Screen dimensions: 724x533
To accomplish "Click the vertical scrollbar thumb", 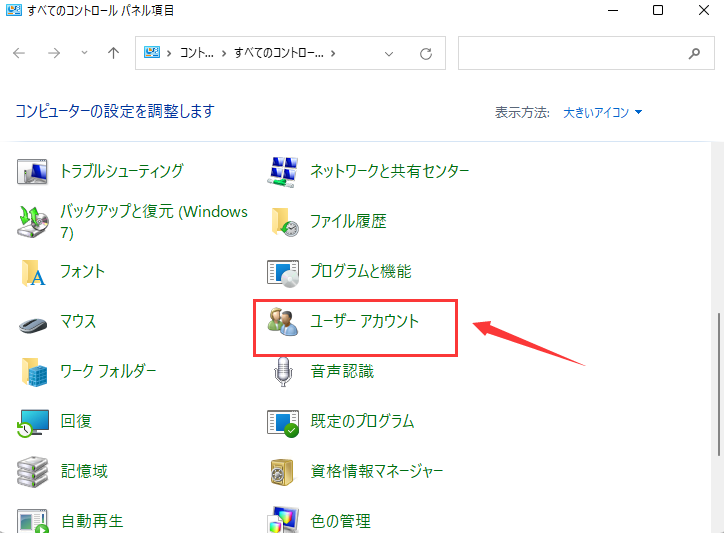I will click(x=719, y=384).
